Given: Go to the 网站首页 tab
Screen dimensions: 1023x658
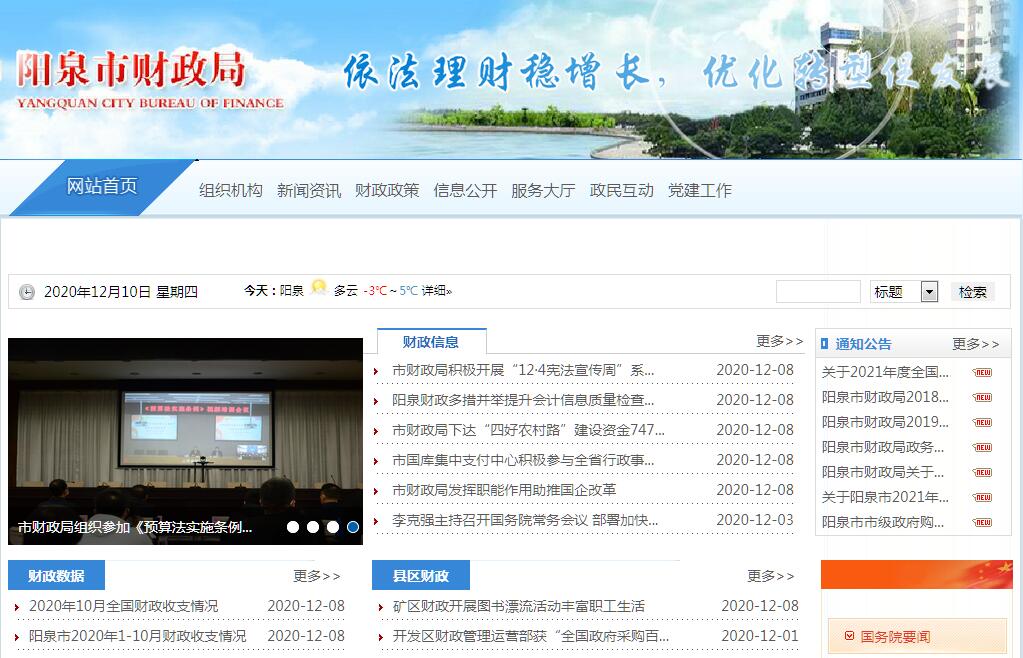Looking at the screenshot, I should [102, 187].
